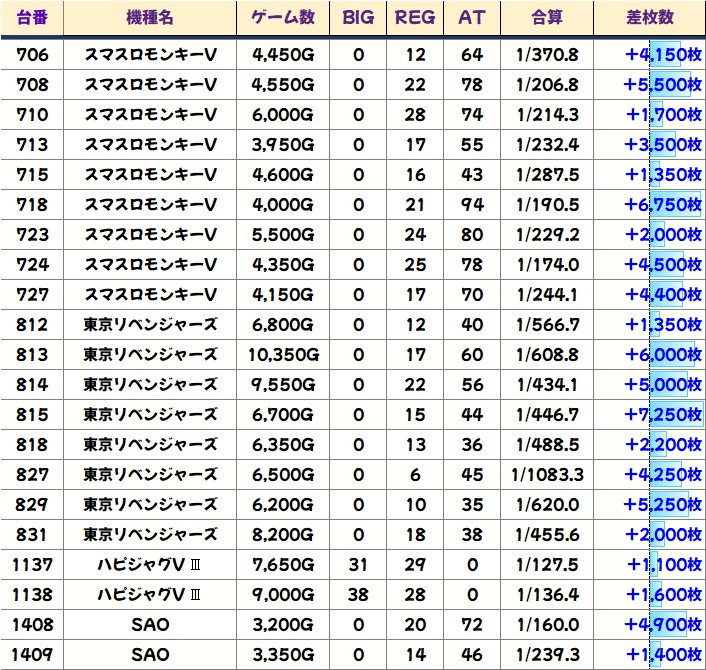Click the BIG count 38 cell

coord(358,595)
